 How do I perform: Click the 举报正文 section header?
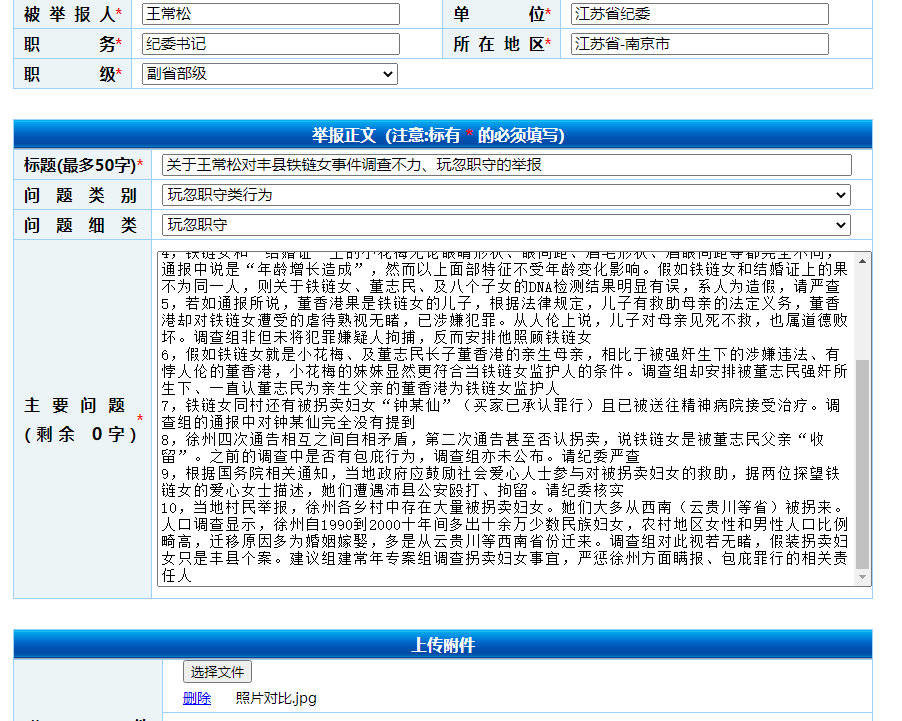(x=443, y=135)
